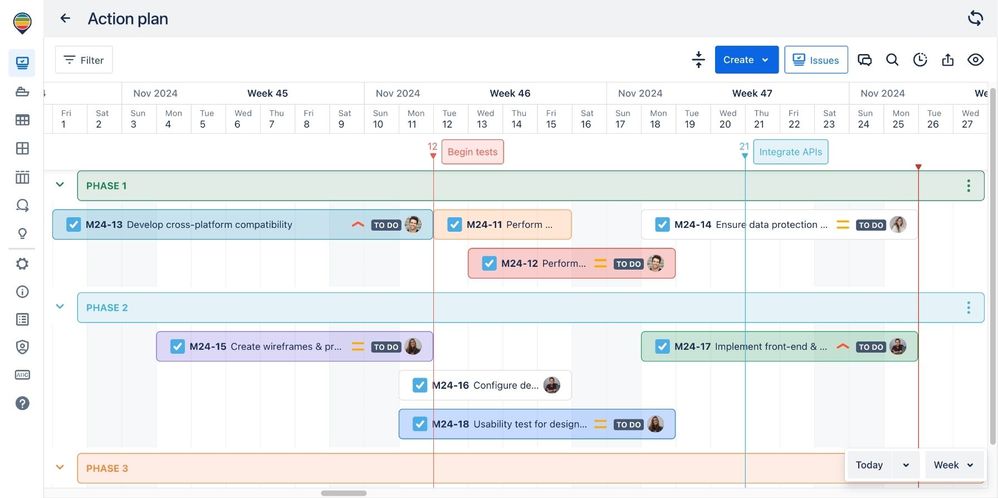Open the Filter button
Screen dimensions: 998x498
pos(84,60)
